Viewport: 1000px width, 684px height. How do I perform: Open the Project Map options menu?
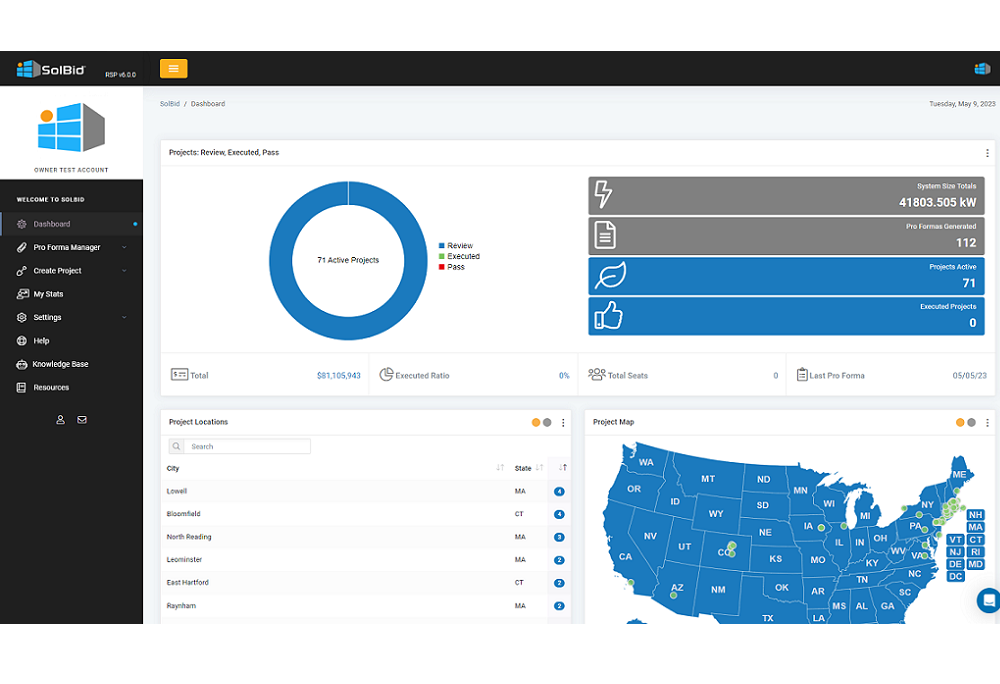(x=987, y=423)
